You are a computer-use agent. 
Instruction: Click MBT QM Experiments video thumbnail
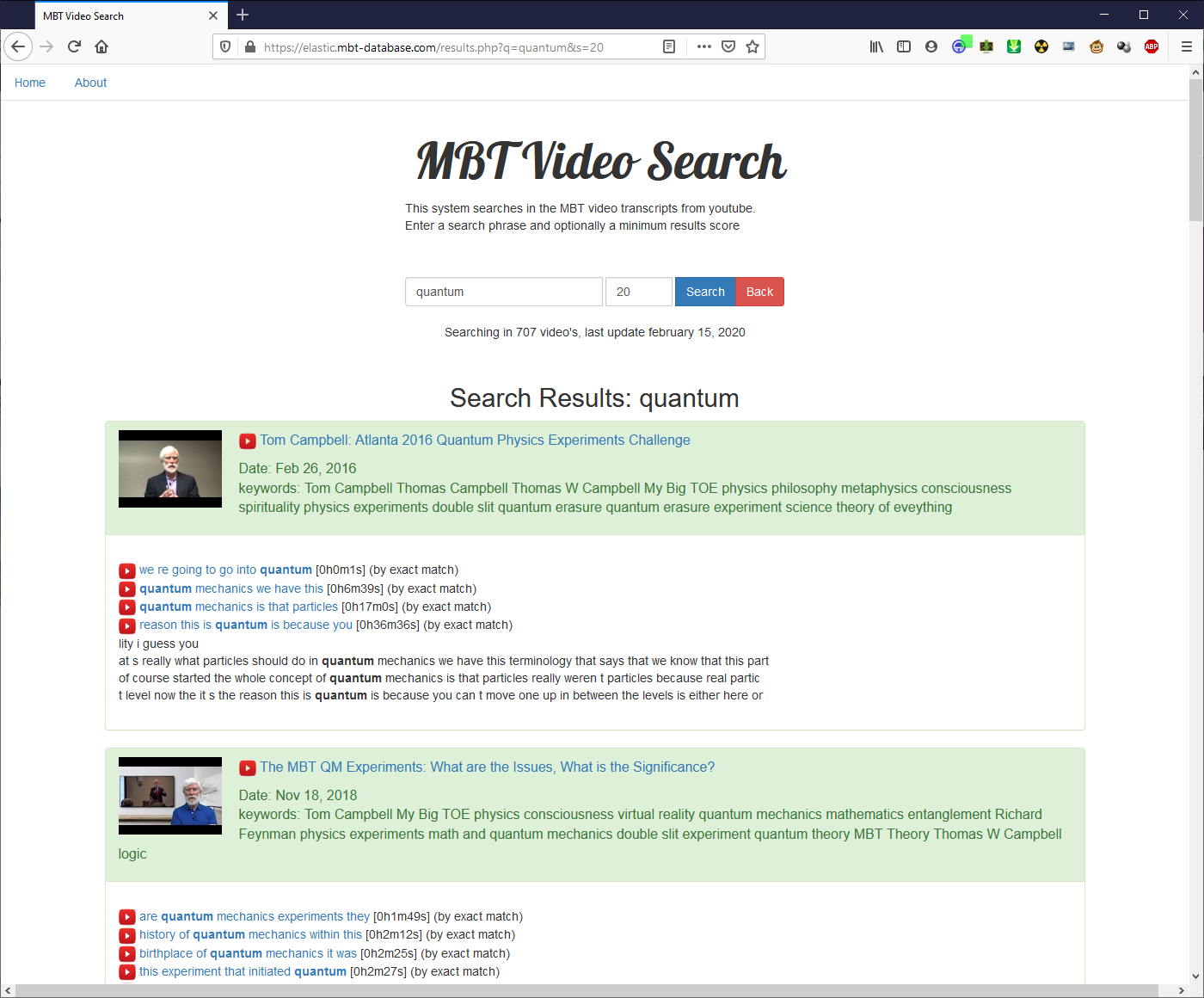(170, 796)
